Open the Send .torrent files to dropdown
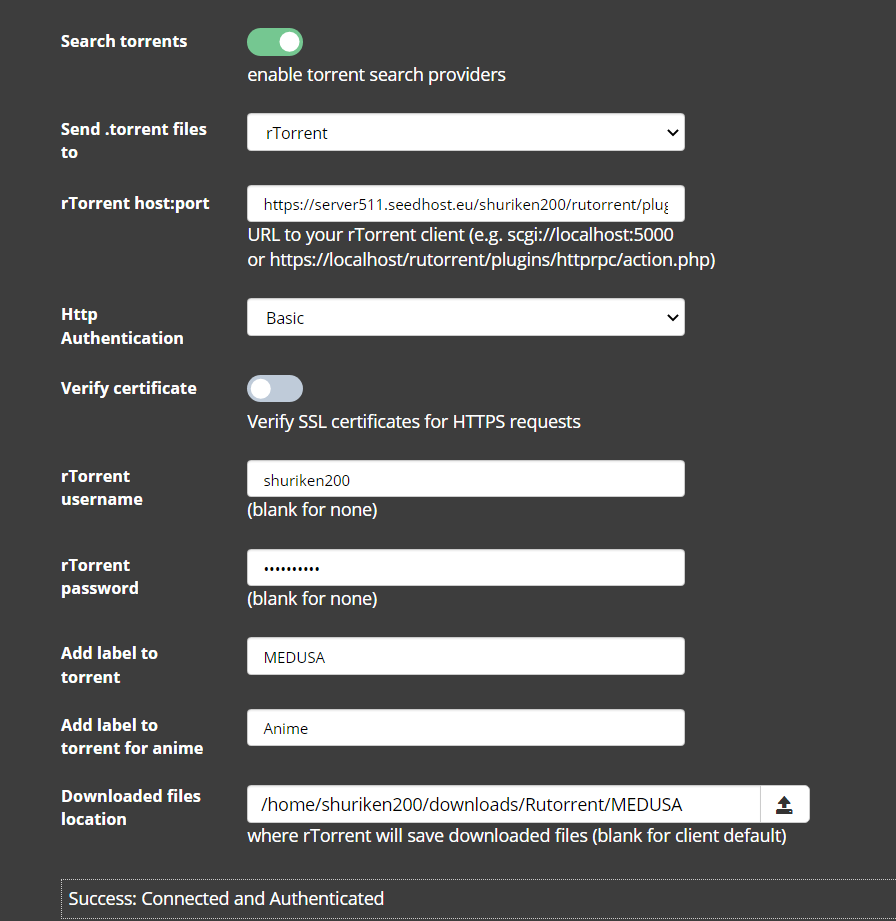Viewport: 896px width, 921px height. pos(465,131)
